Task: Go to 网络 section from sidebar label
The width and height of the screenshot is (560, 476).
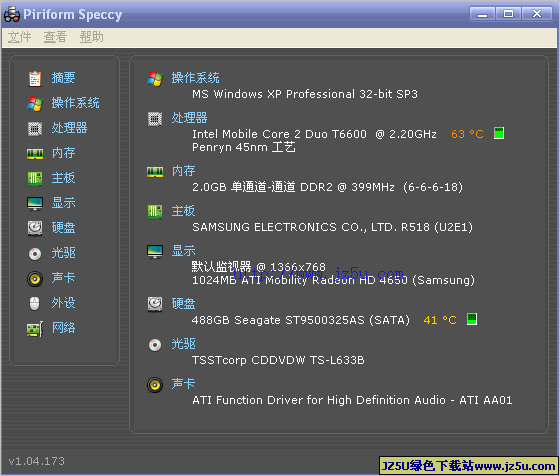Action: point(63,327)
